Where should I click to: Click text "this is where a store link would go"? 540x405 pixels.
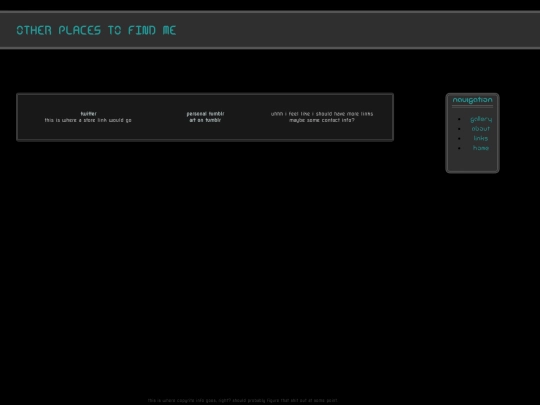[x=88, y=120]
